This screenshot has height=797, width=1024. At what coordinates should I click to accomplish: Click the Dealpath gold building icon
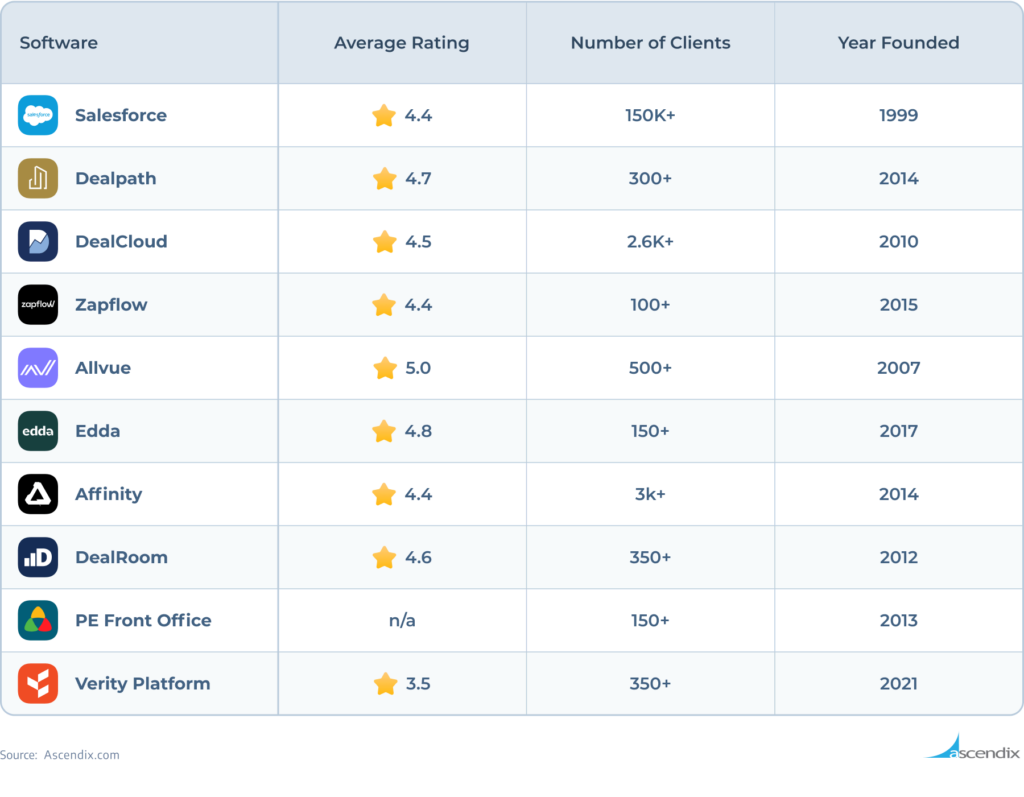point(38,178)
